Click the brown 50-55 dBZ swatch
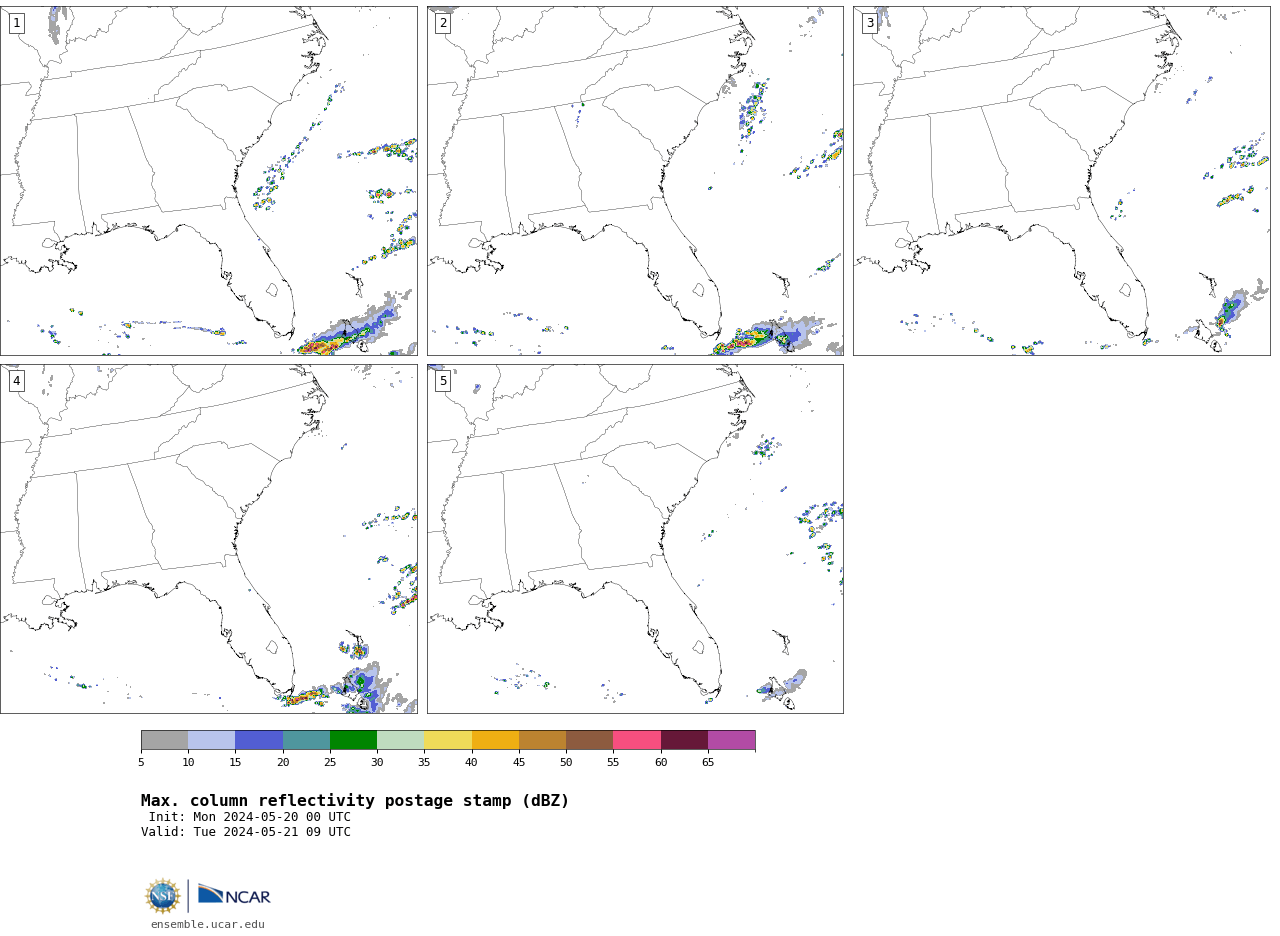 click(590, 740)
